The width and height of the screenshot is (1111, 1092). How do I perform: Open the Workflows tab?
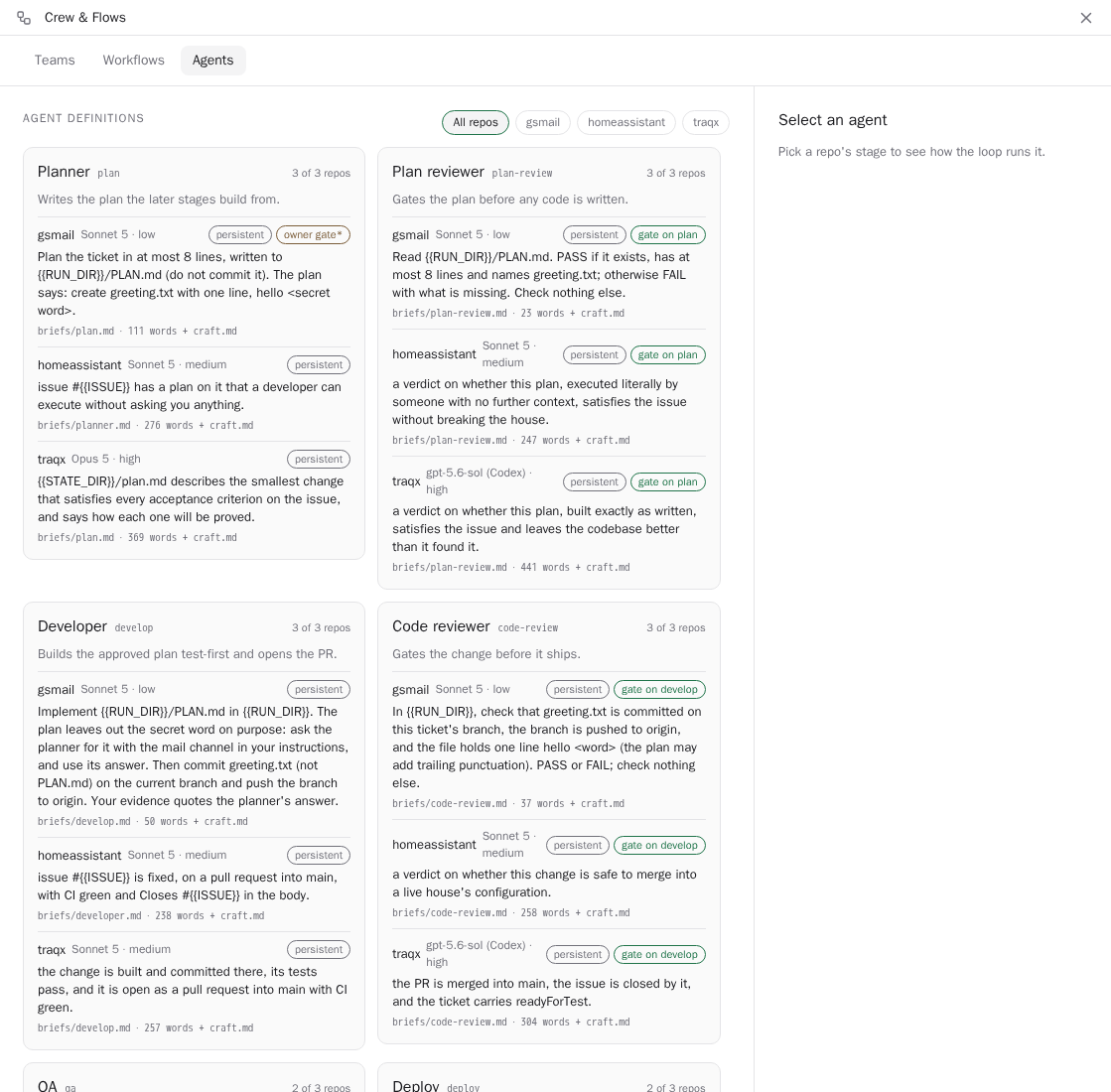(133, 61)
